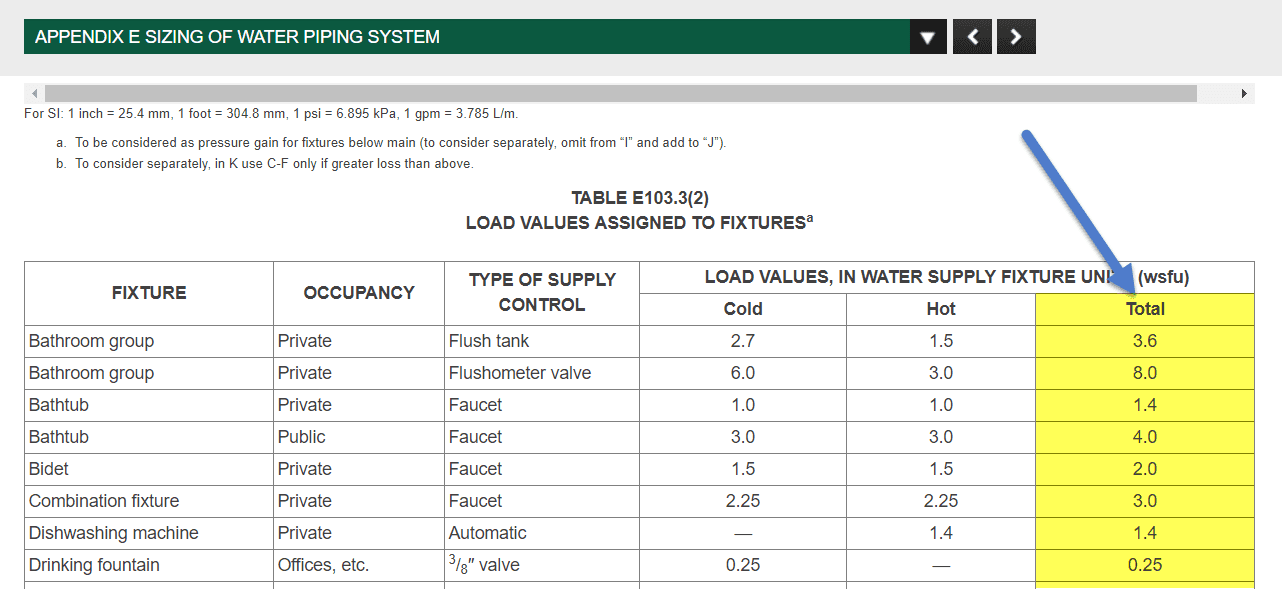The width and height of the screenshot is (1282, 589).
Task: Go to the next section chevron
Action: pyautogui.click(x=1016, y=37)
